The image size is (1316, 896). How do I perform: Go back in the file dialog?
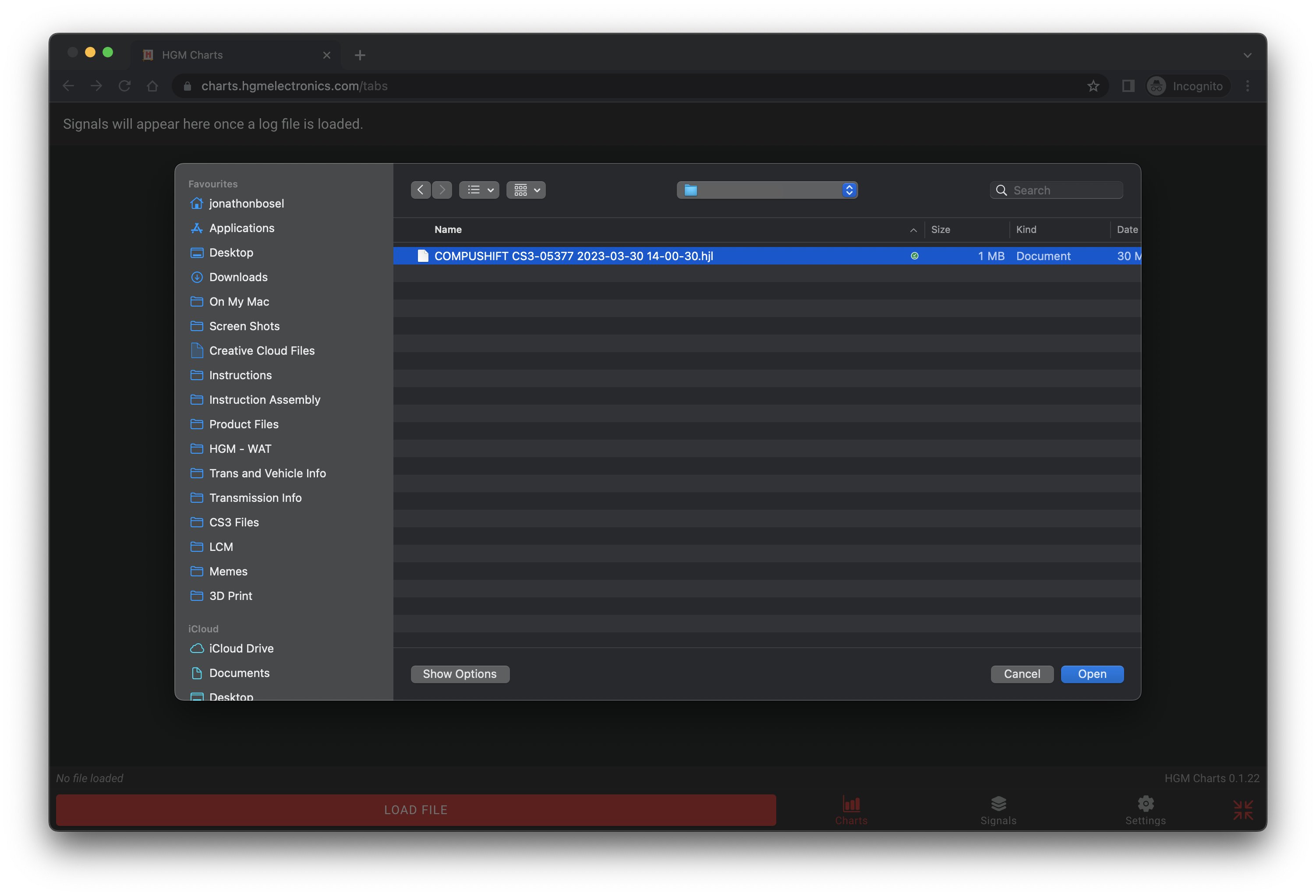point(420,190)
